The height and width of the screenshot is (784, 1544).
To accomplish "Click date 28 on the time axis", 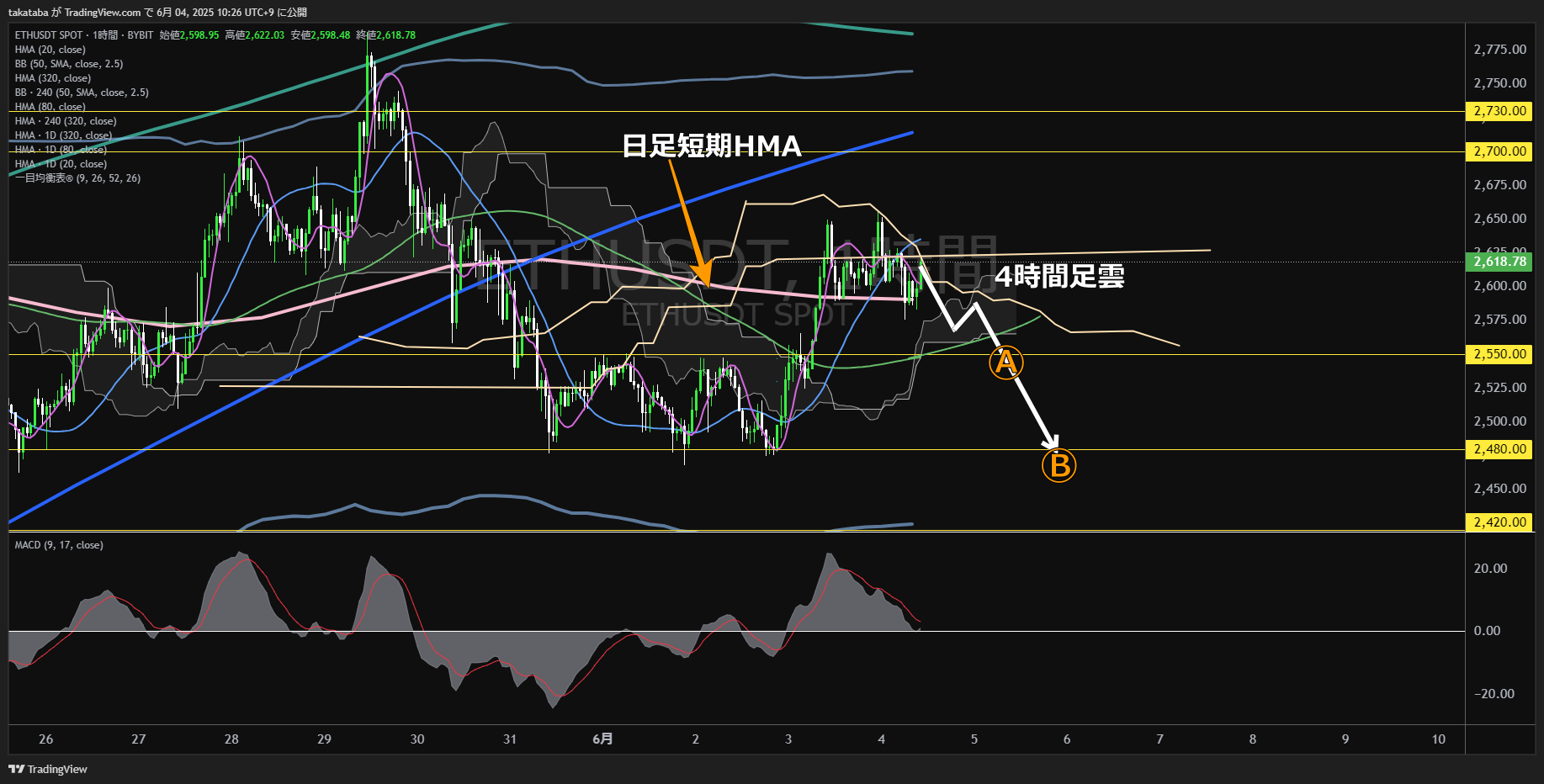I will pos(231,739).
